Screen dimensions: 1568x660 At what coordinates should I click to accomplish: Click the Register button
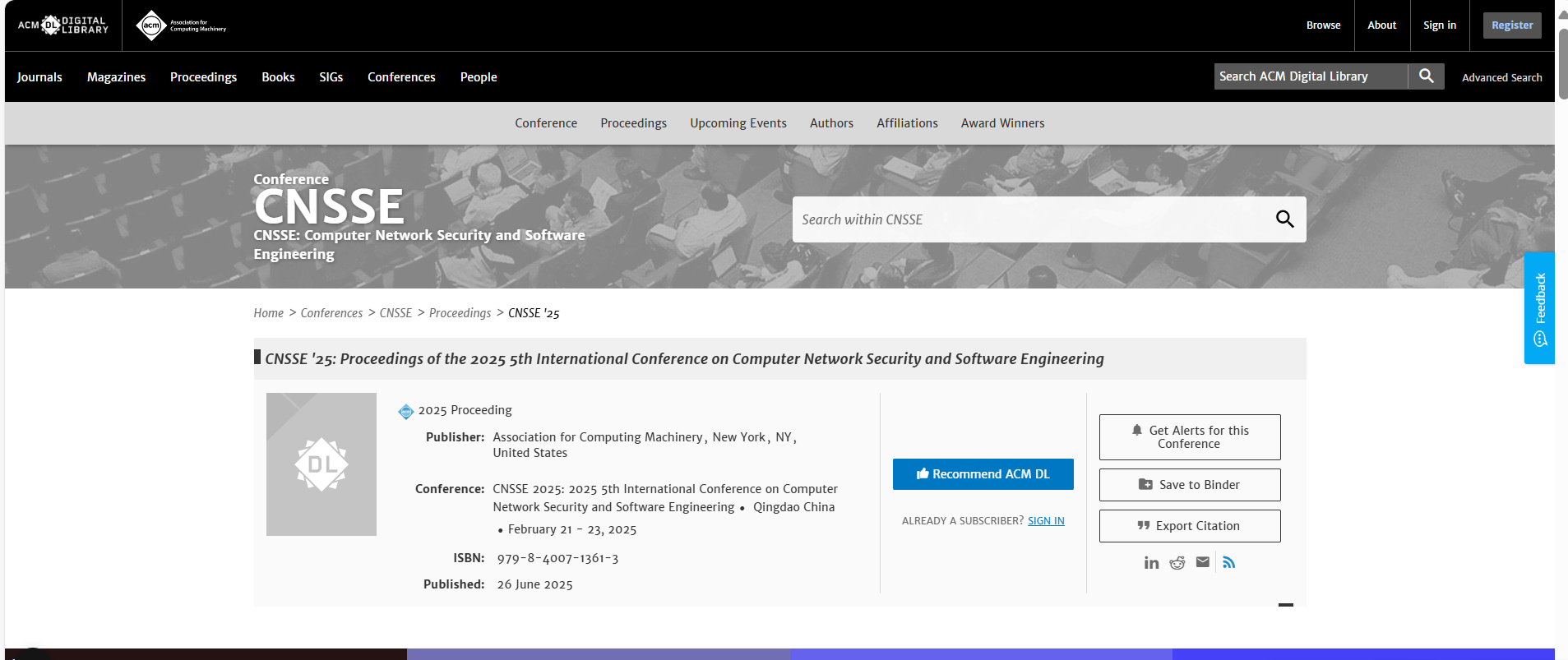pos(1512,25)
